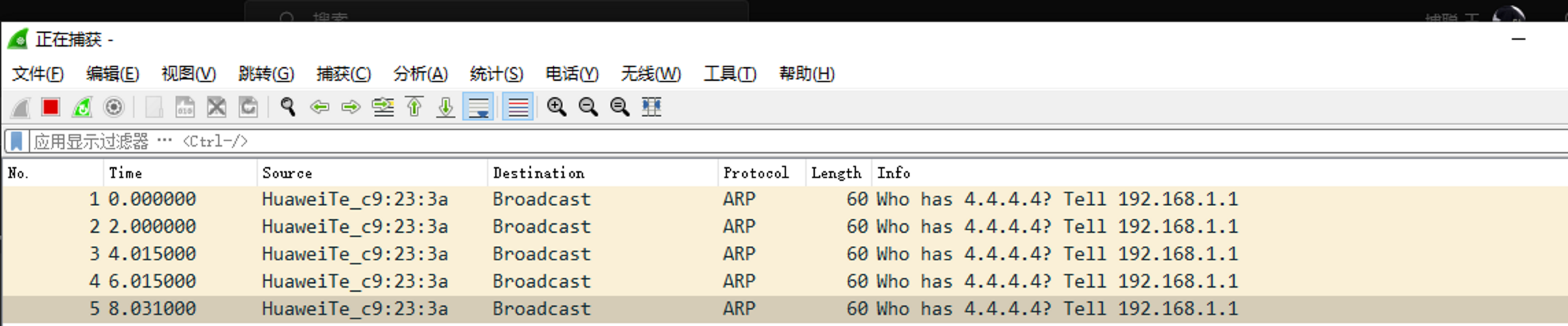Open the find packet magnifier tool

coord(288,108)
